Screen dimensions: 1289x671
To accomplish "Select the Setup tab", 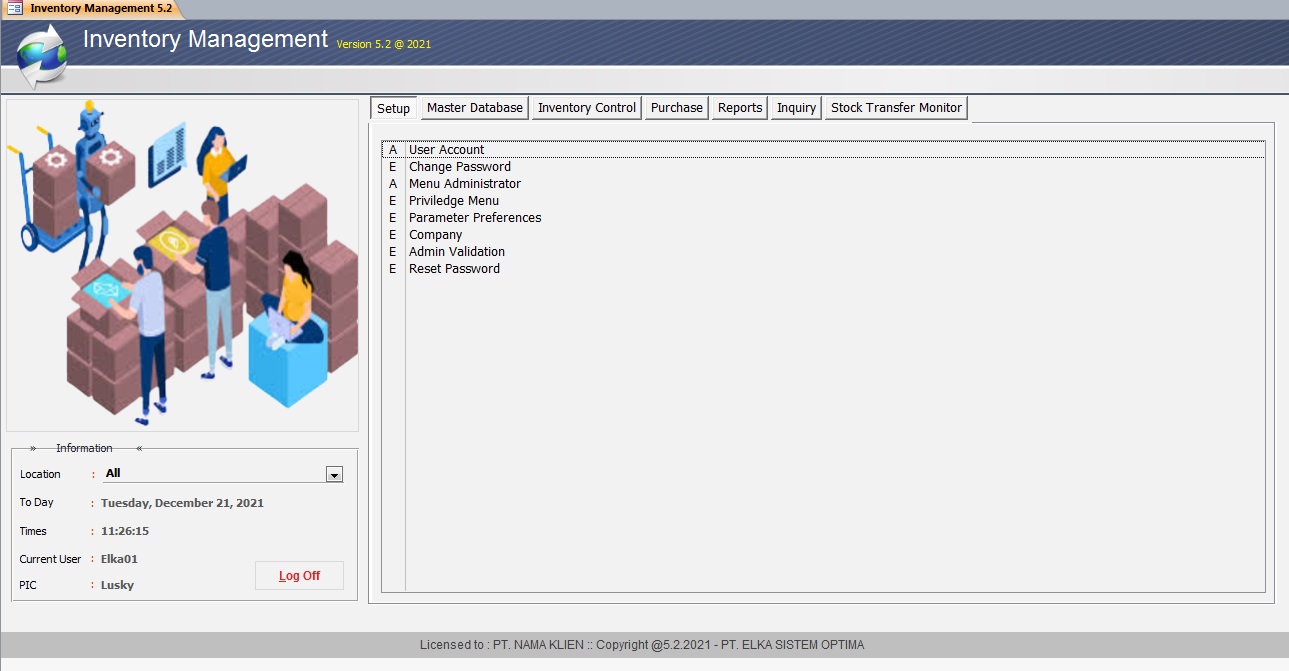I will (x=393, y=108).
